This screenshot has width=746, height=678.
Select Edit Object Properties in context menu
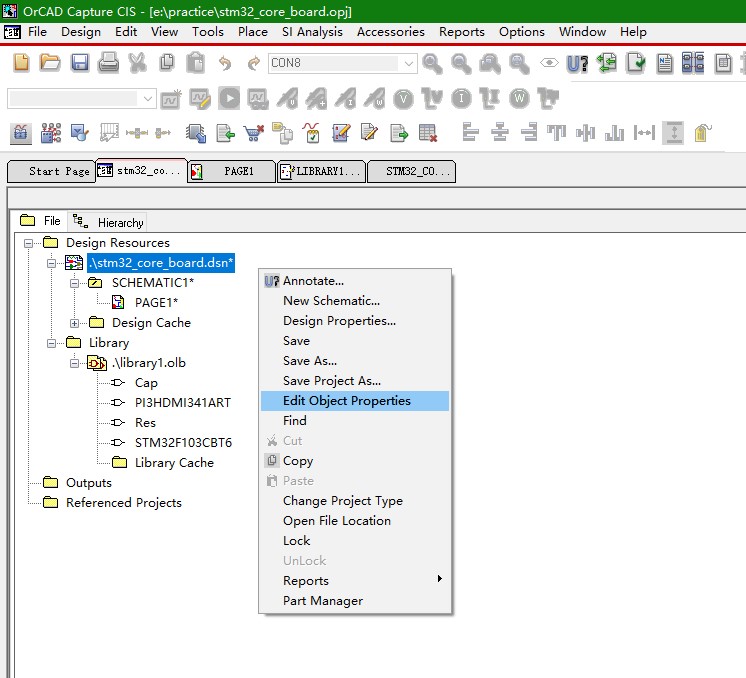355,401
